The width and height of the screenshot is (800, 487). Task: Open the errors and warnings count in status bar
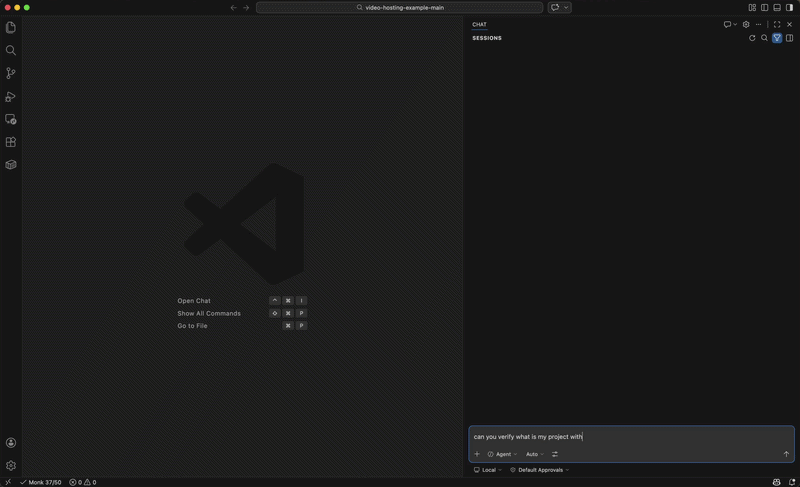[83, 482]
